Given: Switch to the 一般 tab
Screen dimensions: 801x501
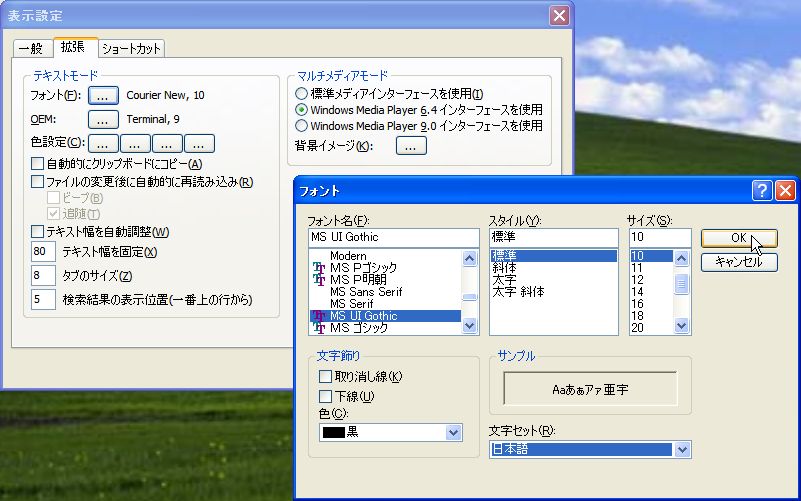Looking at the screenshot, I should (32, 49).
